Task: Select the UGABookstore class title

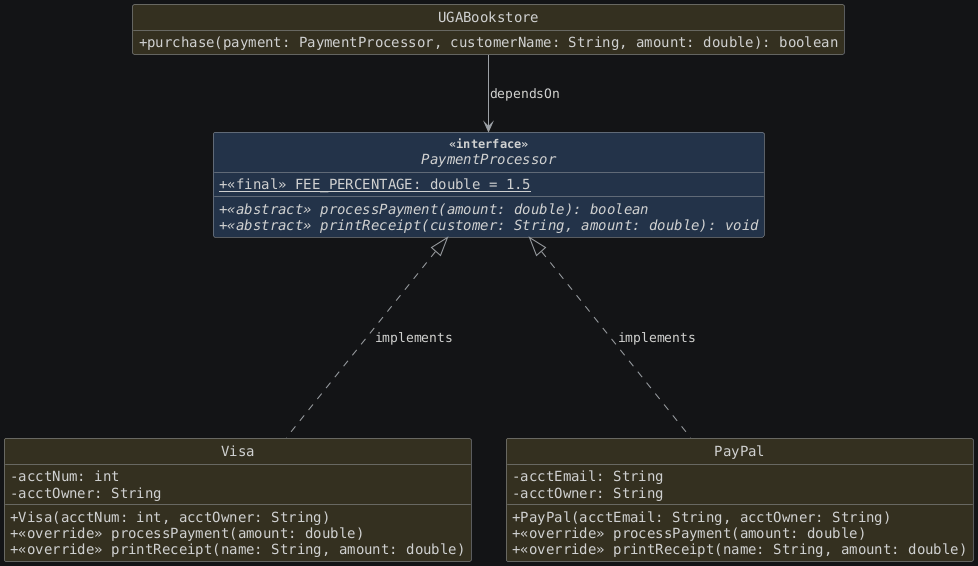Action: (x=488, y=17)
